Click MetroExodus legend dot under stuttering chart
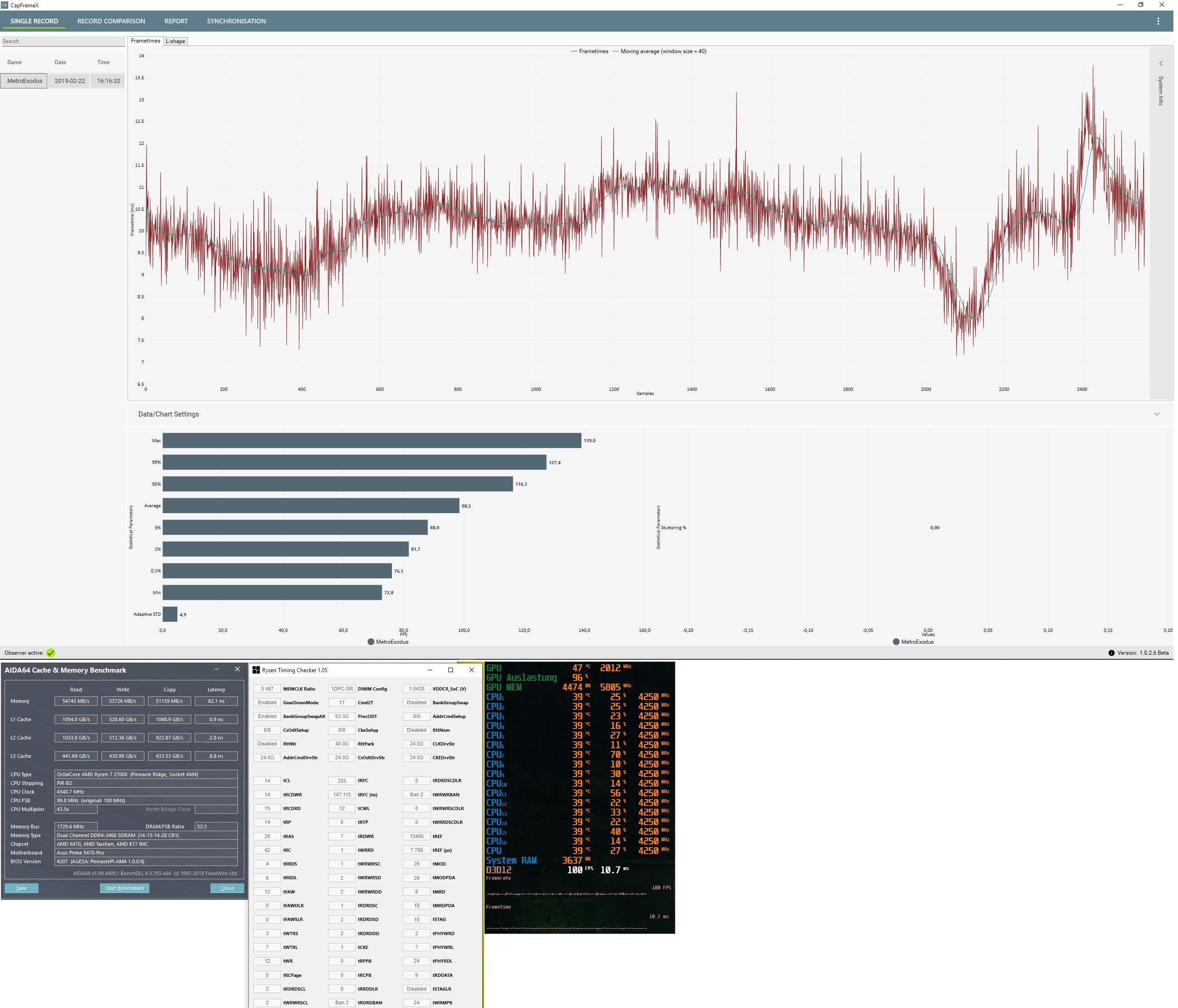Screen dimensions: 1178x1008 pos(896,642)
